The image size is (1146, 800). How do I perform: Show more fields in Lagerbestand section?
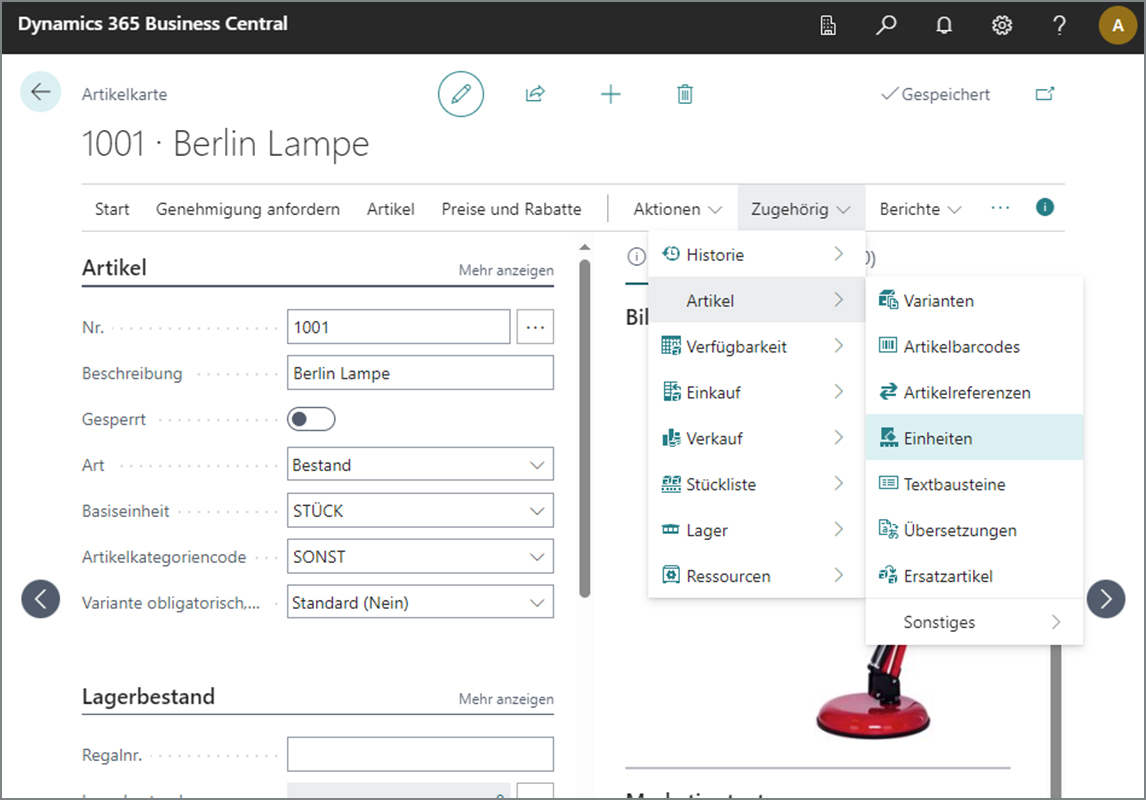point(506,699)
